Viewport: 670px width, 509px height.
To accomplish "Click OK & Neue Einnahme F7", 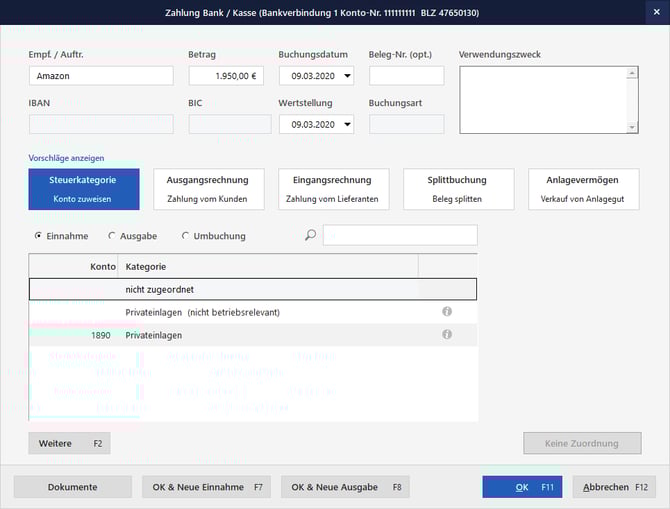I will [206, 487].
